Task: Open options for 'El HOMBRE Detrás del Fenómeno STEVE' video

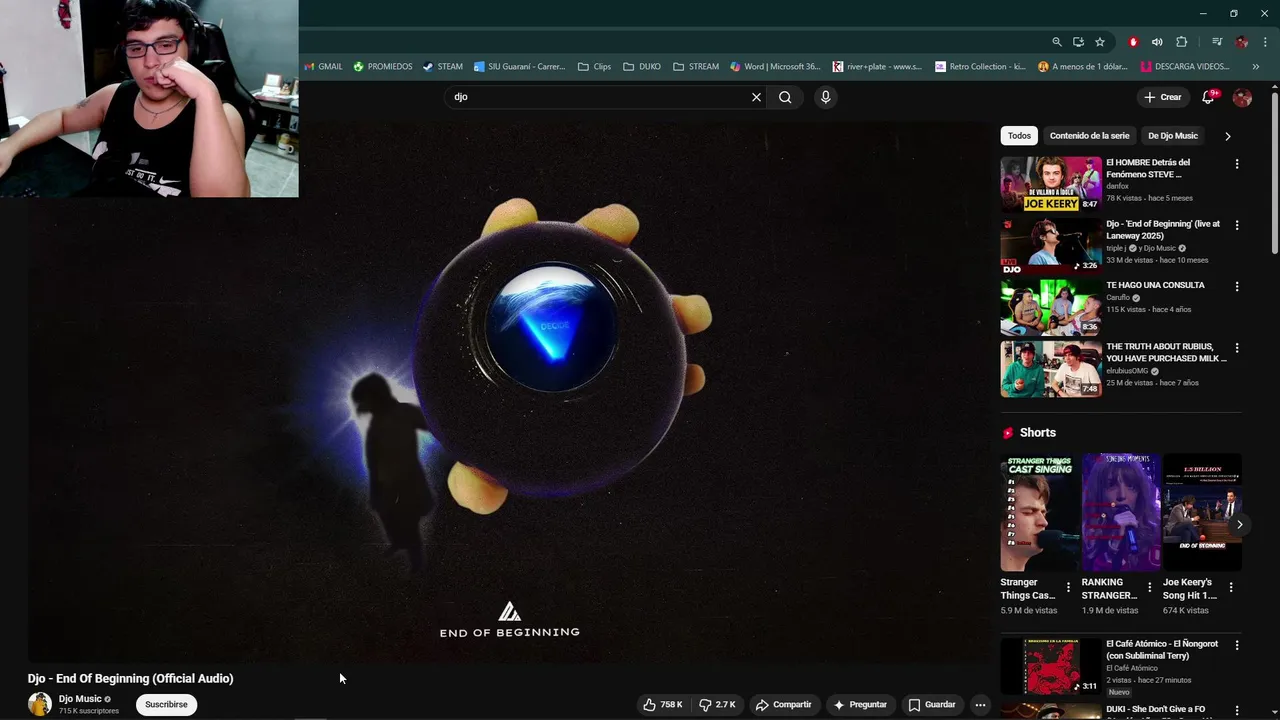Action: (1237, 164)
